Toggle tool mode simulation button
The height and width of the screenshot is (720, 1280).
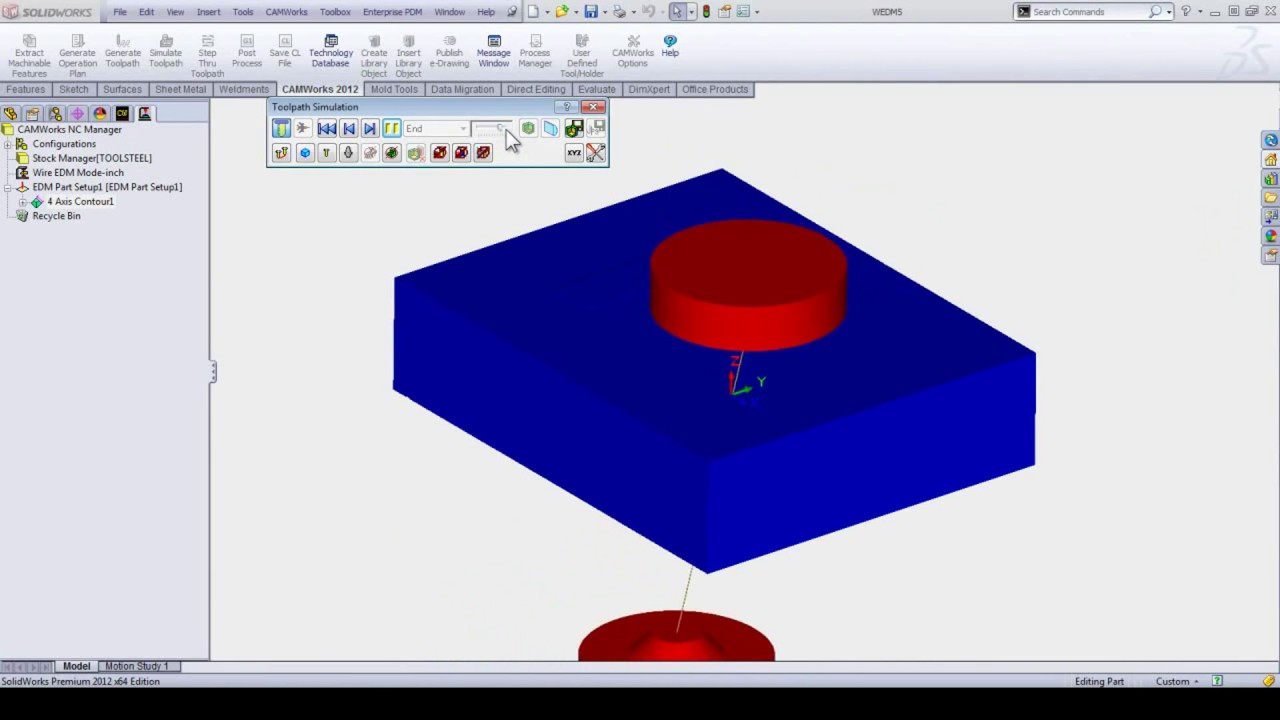click(x=281, y=129)
